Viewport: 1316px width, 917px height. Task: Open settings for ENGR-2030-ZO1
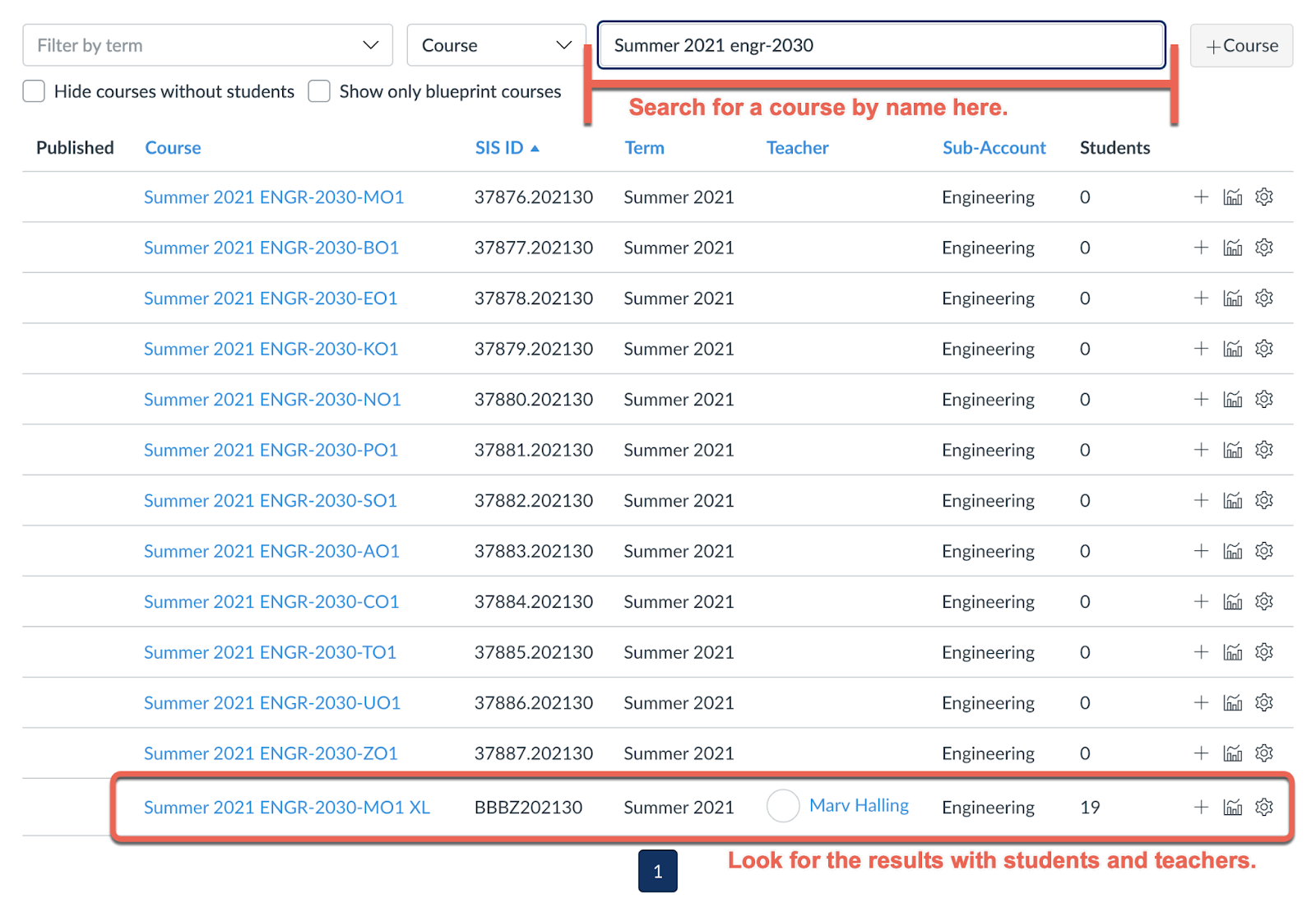[1264, 753]
